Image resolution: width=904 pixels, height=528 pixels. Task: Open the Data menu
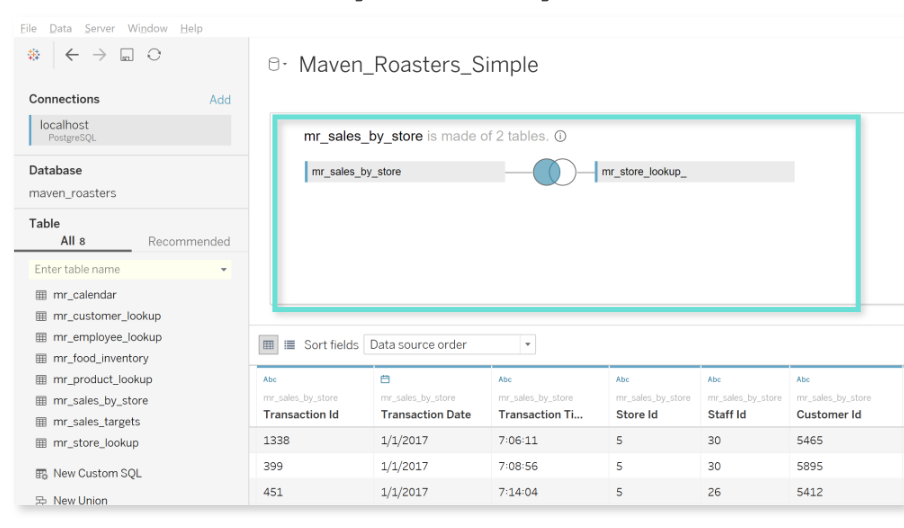point(61,28)
